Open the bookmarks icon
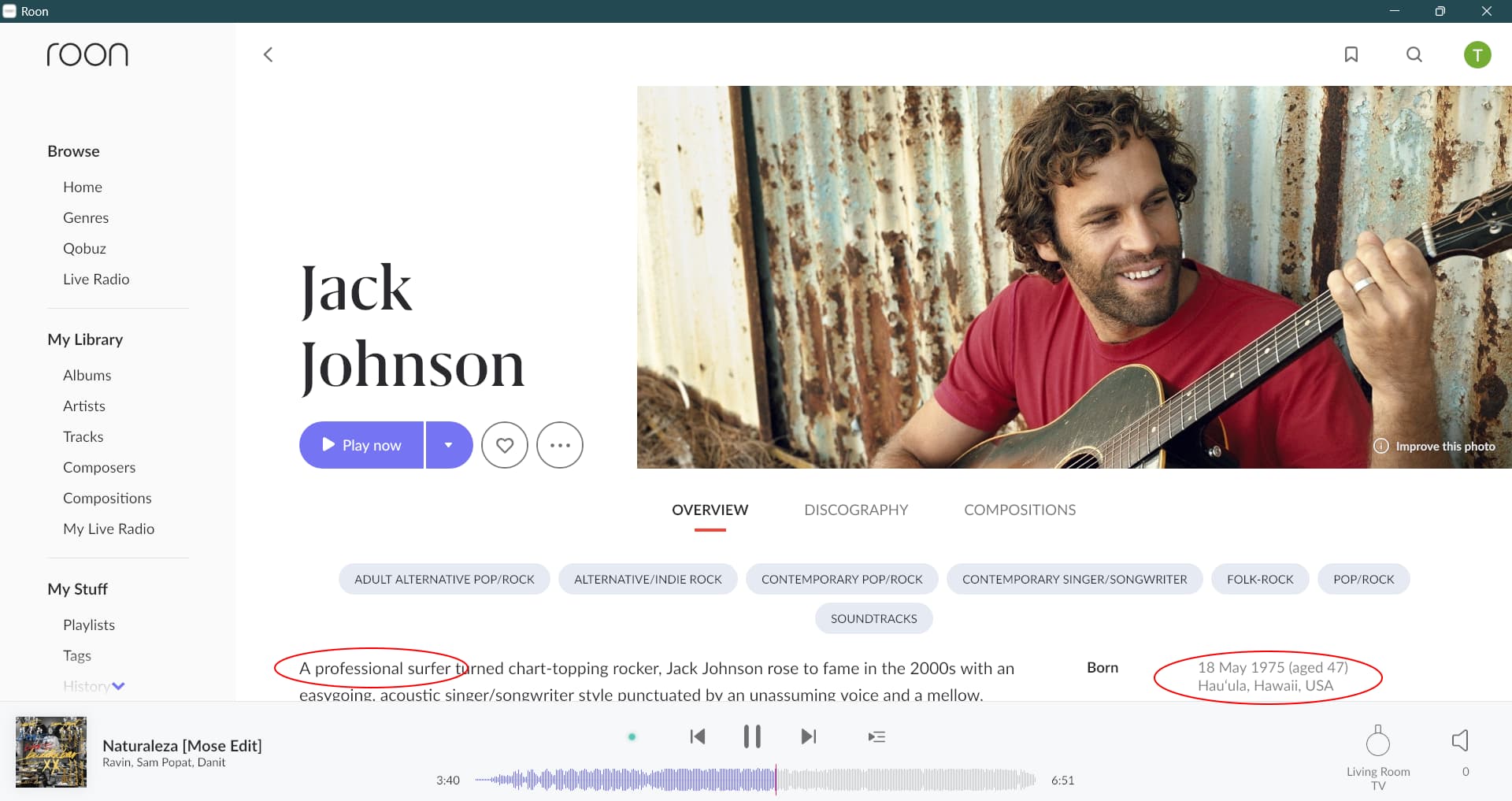 click(x=1351, y=54)
